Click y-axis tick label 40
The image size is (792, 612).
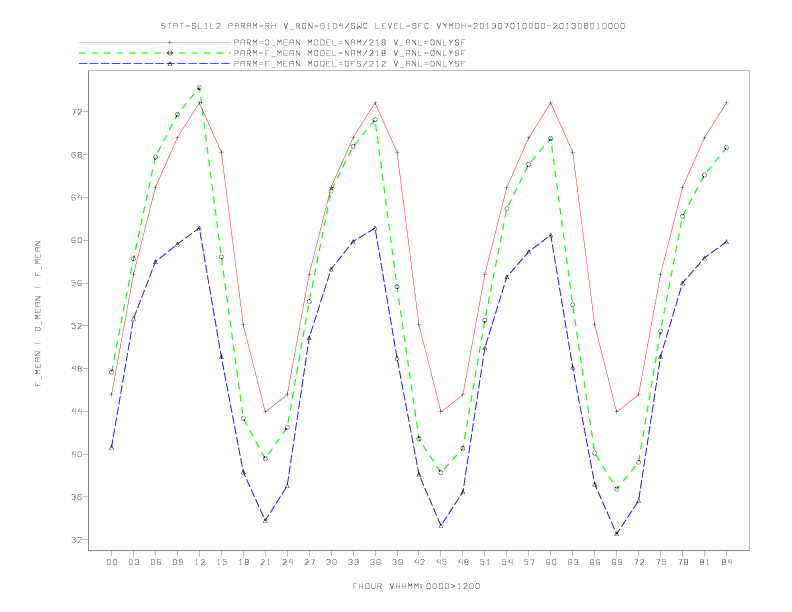click(x=77, y=454)
